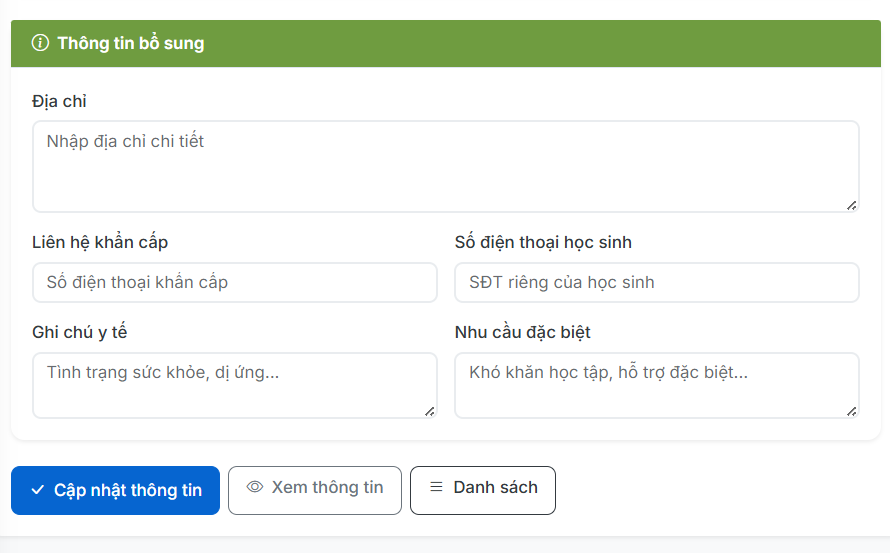Click the info icon beside Thông tin bổ sung
The height and width of the screenshot is (553, 890).
[x=40, y=43]
